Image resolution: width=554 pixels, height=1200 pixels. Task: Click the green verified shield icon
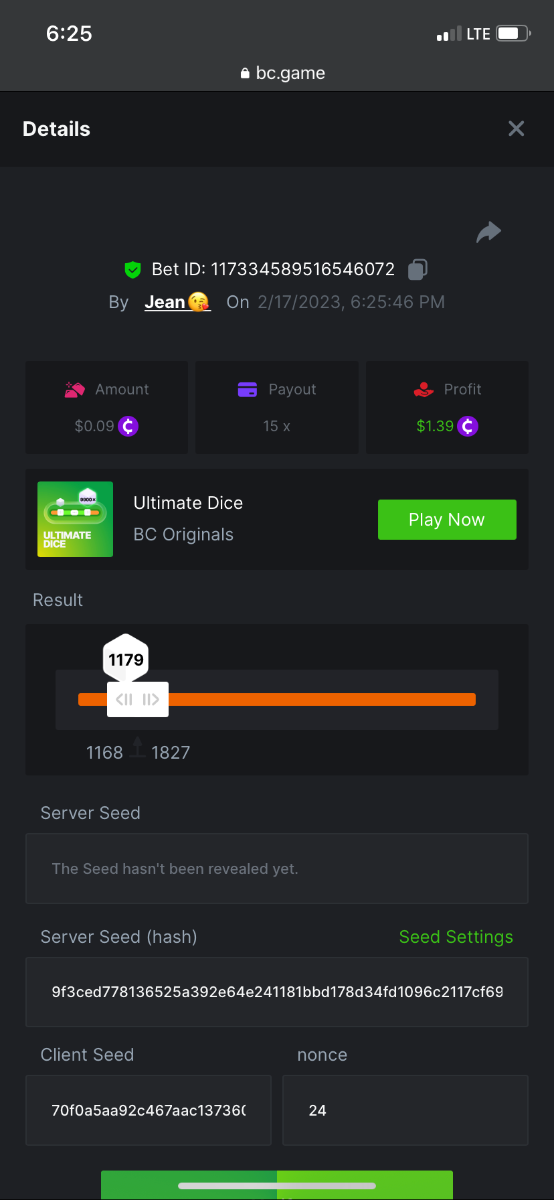click(x=132, y=270)
